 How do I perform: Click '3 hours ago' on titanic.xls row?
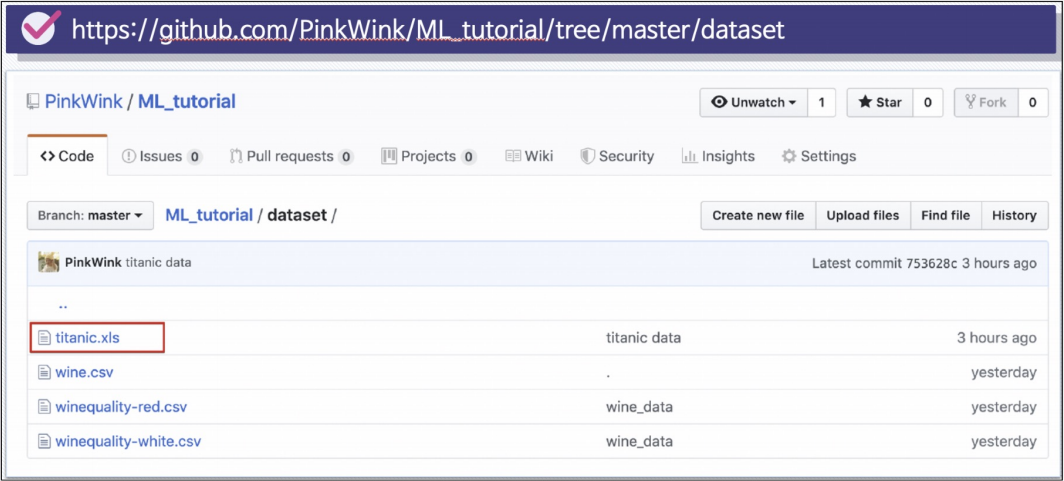(996, 338)
